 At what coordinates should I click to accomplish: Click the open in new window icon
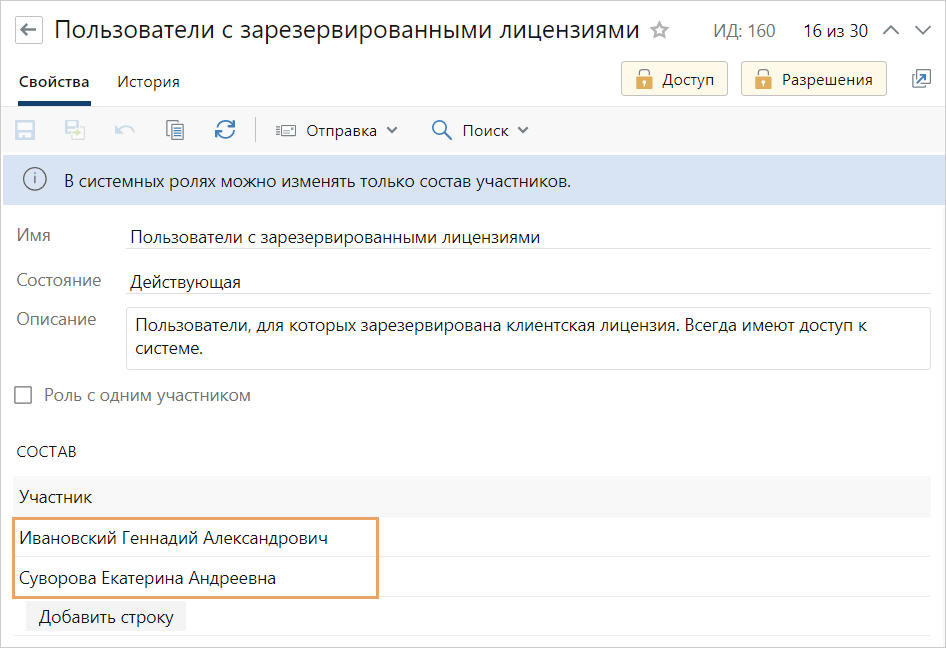click(x=922, y=77)
